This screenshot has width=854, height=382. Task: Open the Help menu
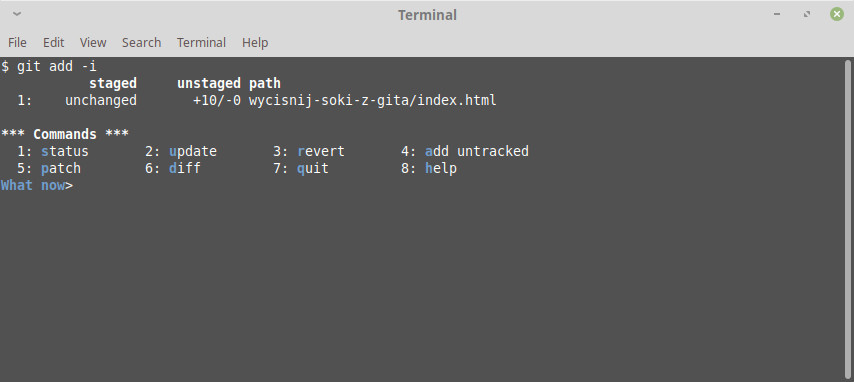[255, 43]
